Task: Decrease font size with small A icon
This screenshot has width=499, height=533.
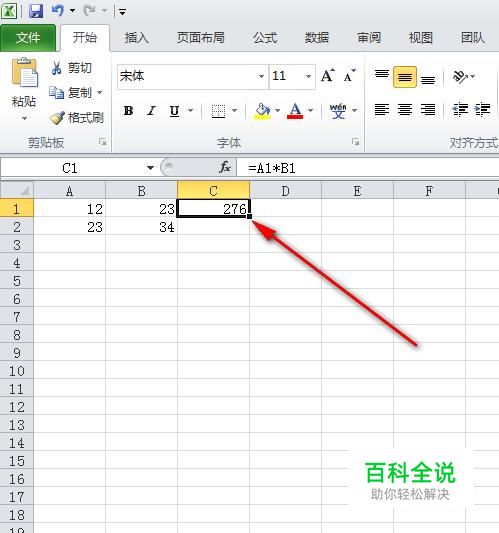Action: point(349,76)
